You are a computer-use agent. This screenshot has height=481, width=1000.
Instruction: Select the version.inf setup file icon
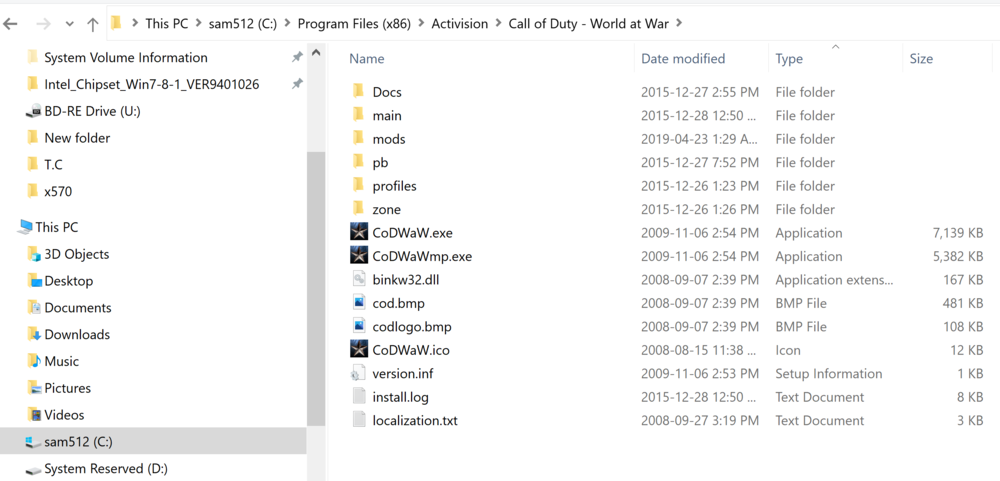[359, 373]
